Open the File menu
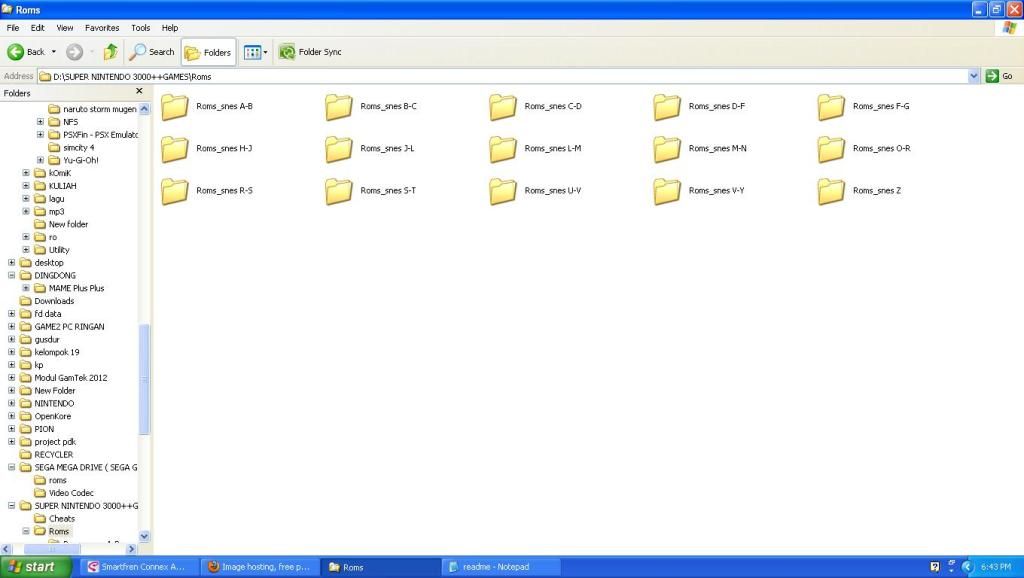The image size is (1024, 578). pyautogui.click(x=12, y=28)
